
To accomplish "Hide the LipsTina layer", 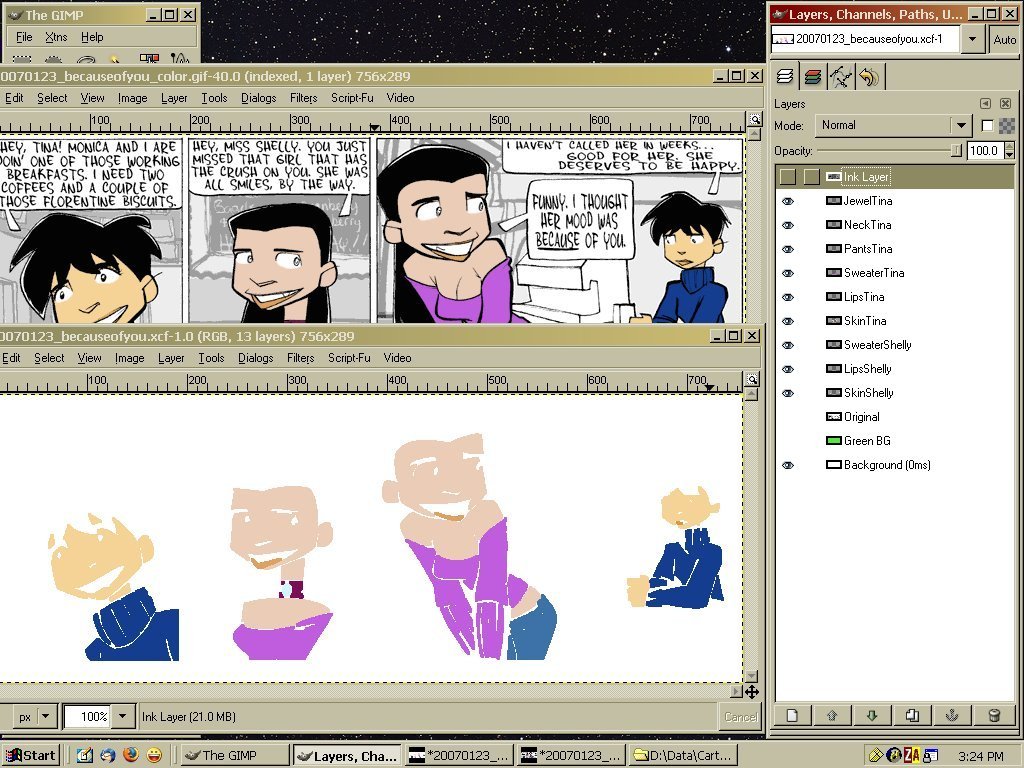I will [x=788, y=297].
